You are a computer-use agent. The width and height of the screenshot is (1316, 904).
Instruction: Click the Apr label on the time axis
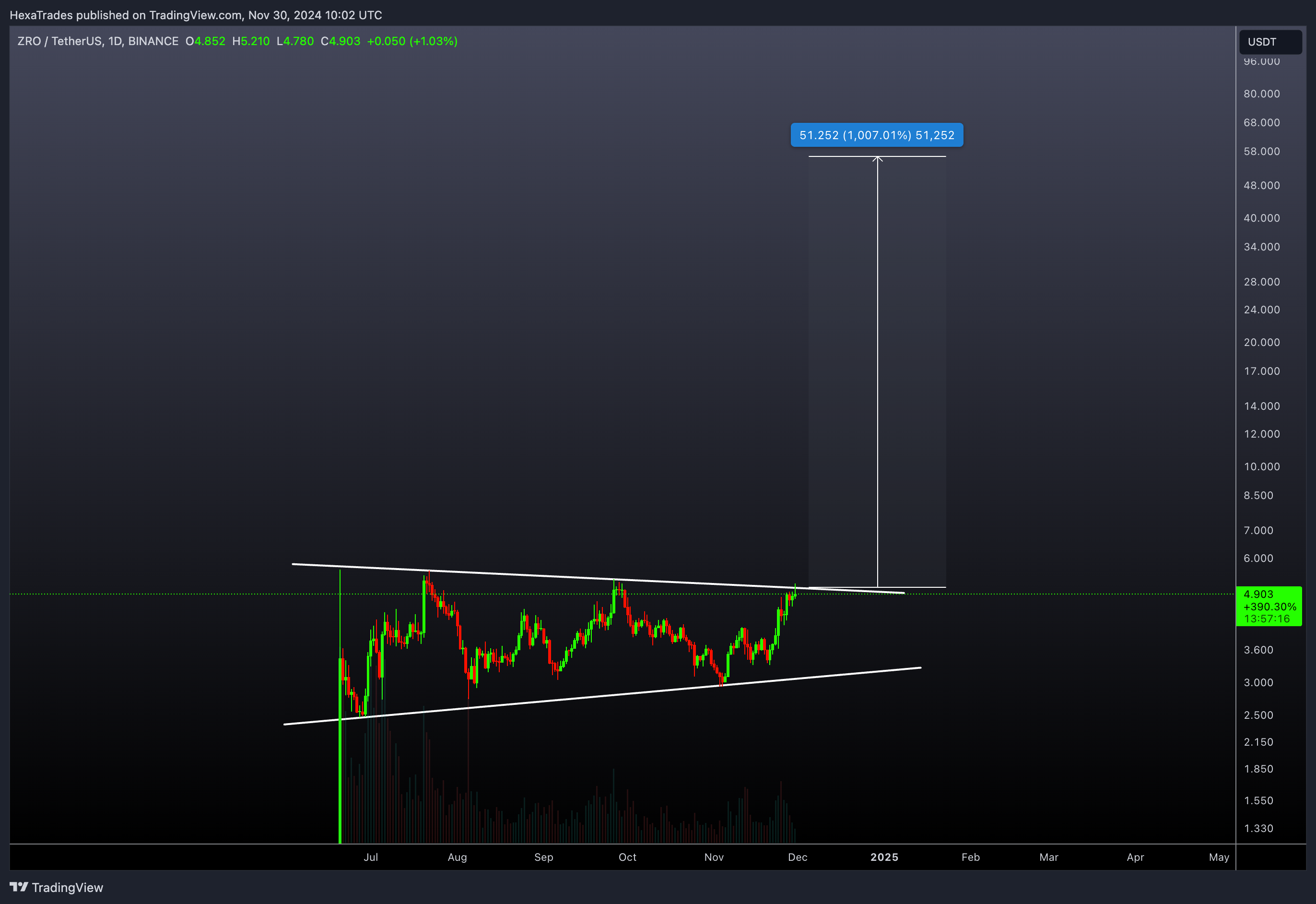(x=1135, y=857)
